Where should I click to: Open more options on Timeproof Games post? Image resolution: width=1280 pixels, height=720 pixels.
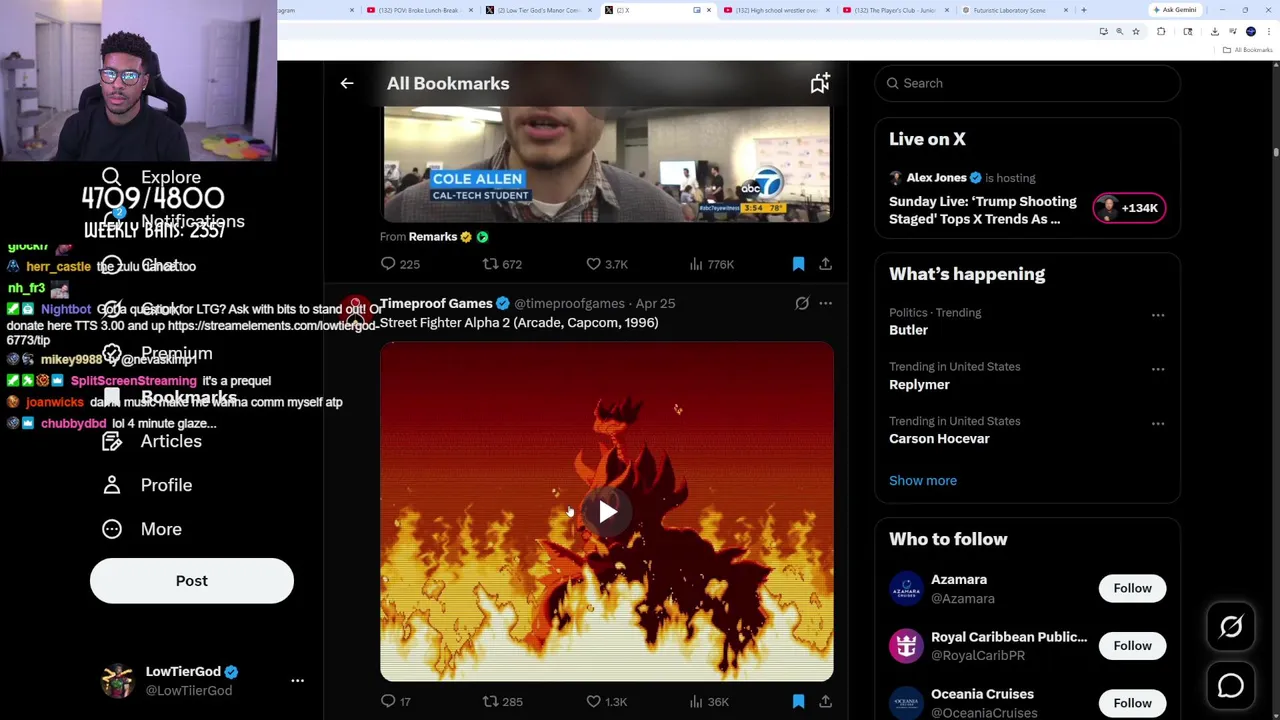825,303
